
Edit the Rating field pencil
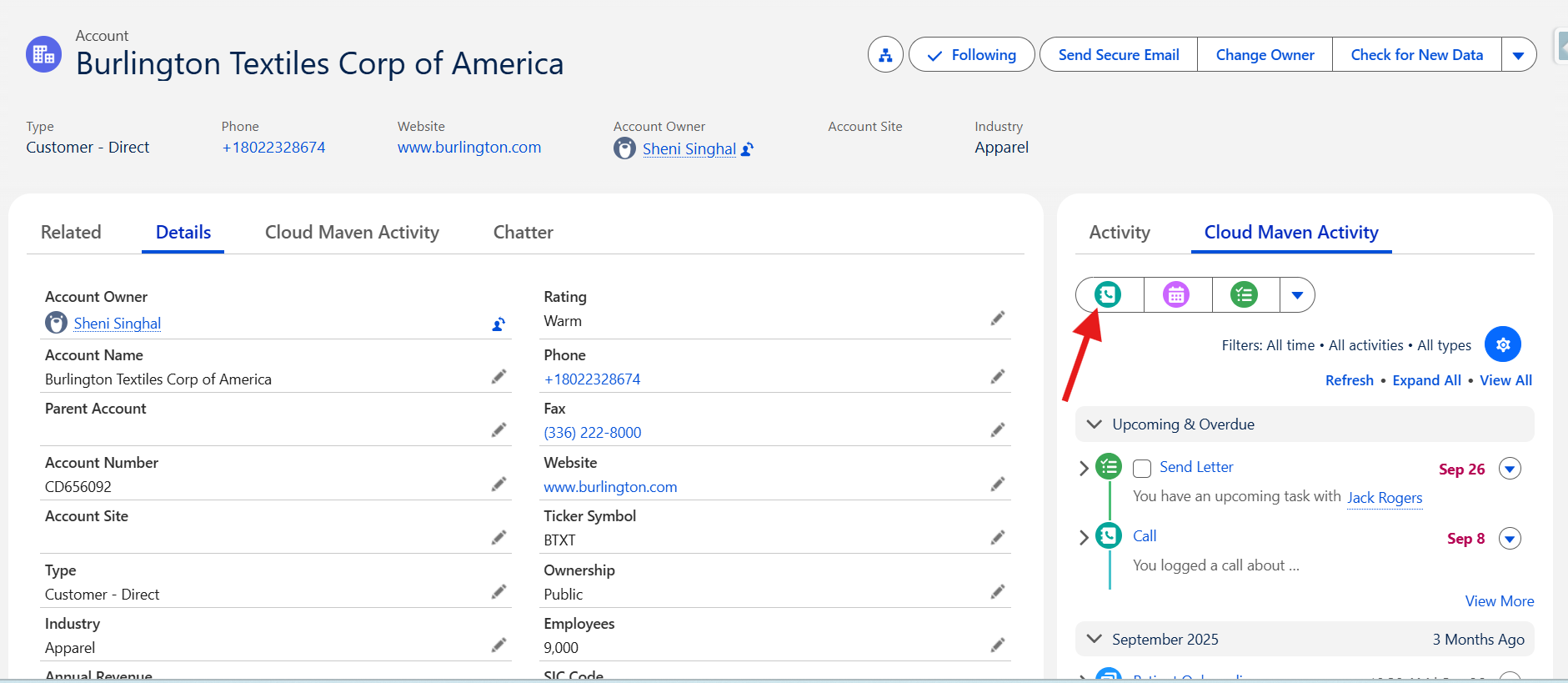997,319
